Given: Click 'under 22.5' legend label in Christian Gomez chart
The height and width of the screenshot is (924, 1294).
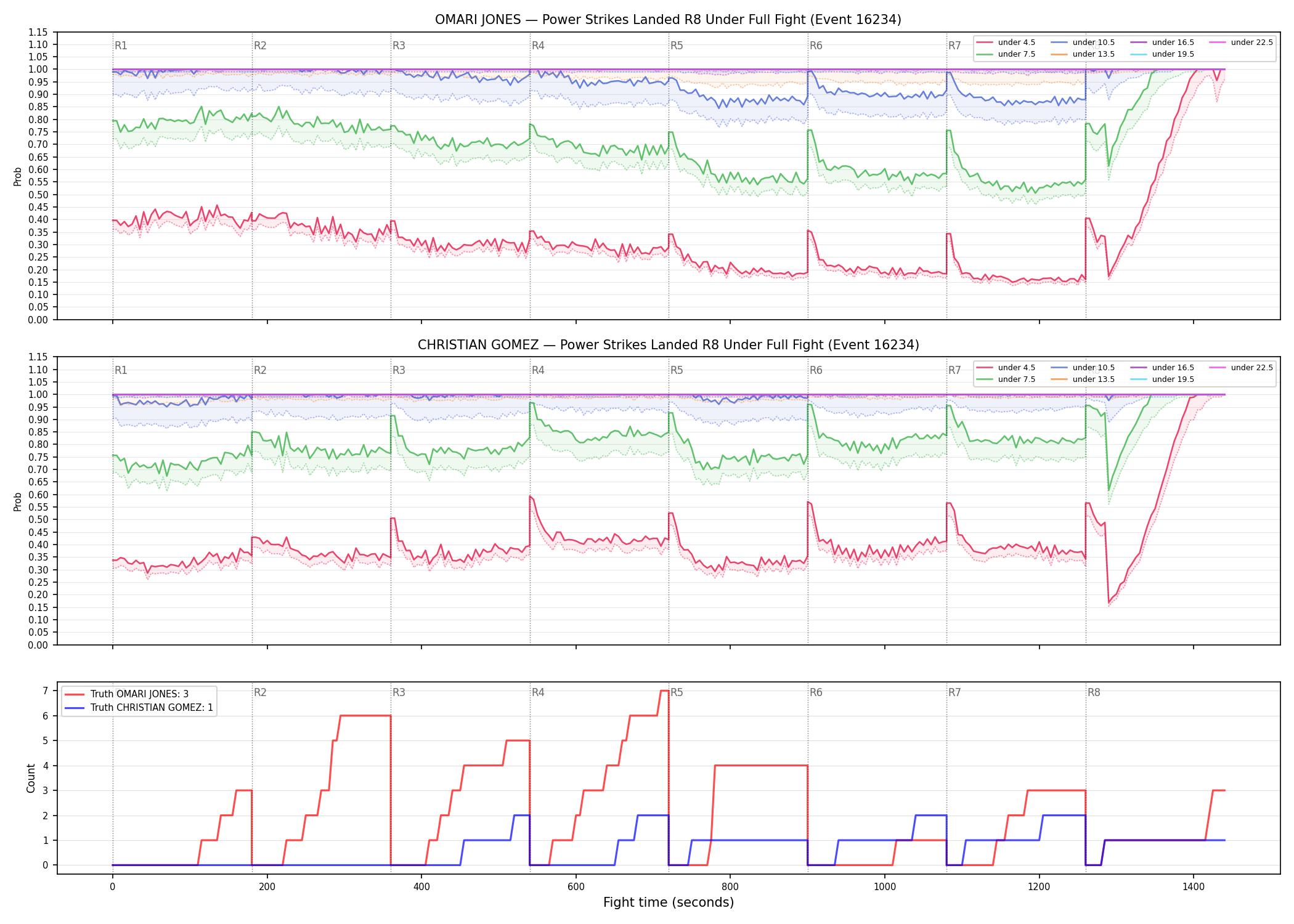Looking at the screenshot, I should pyautogui.click(x=1252, y=368).
